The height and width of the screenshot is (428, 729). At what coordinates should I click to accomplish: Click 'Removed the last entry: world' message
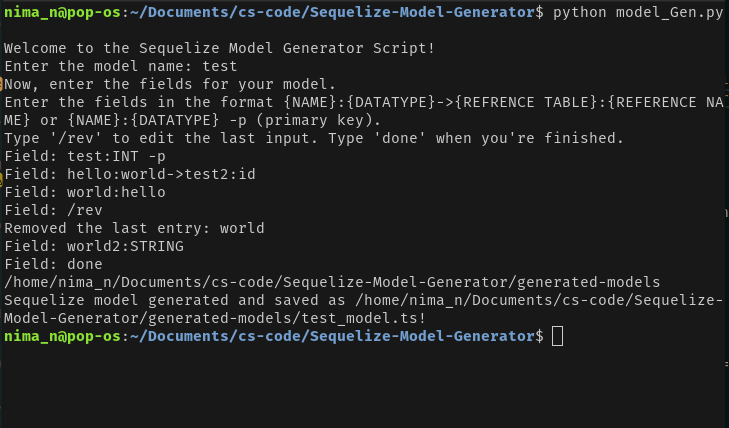point(134,228)
